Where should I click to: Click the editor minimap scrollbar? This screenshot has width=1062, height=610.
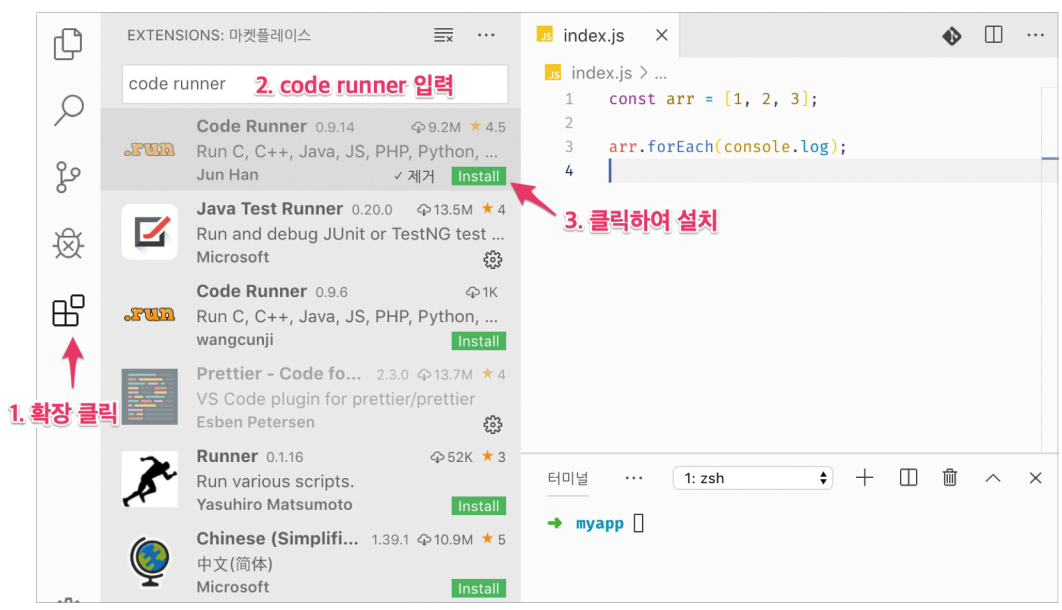point(1049,271)
